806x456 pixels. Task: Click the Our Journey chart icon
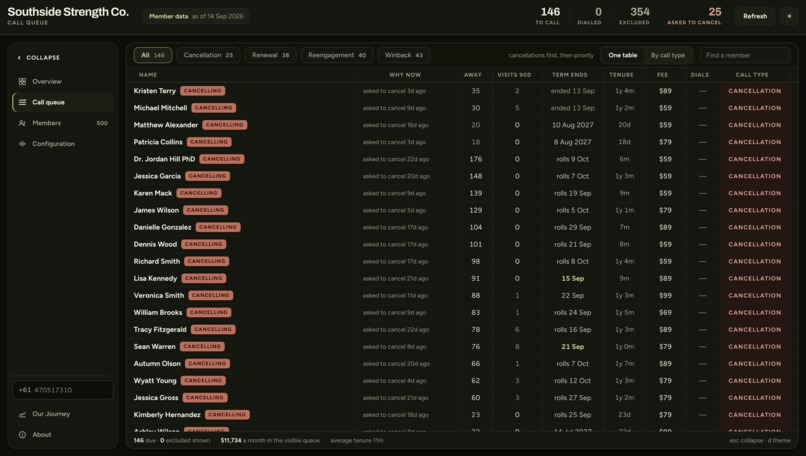pos(22,414)
